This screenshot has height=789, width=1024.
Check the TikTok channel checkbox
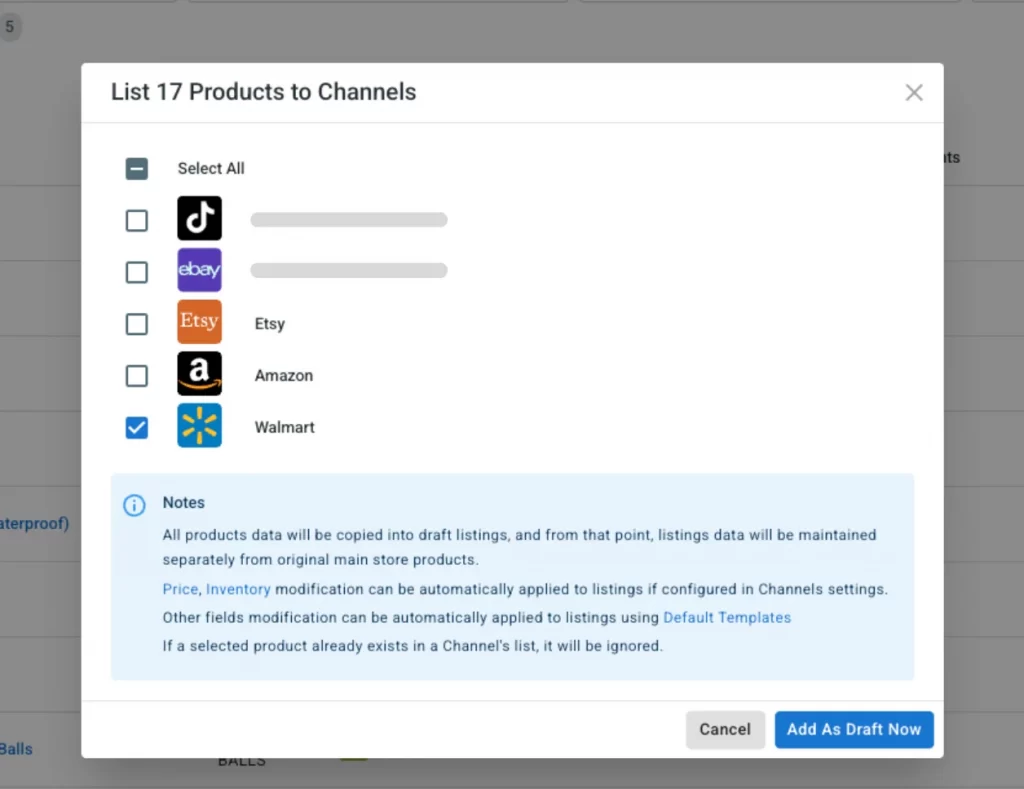coord(136,221)
